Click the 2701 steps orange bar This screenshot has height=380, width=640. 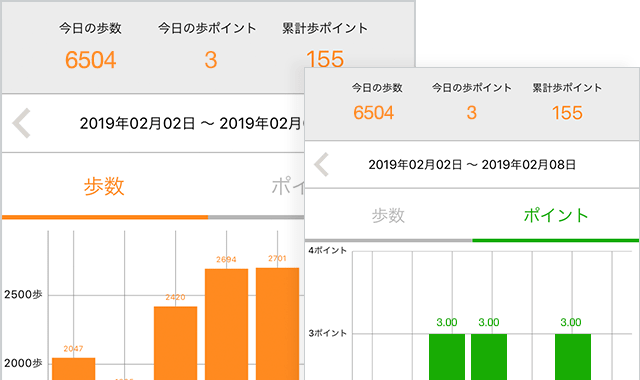point(278,324)
